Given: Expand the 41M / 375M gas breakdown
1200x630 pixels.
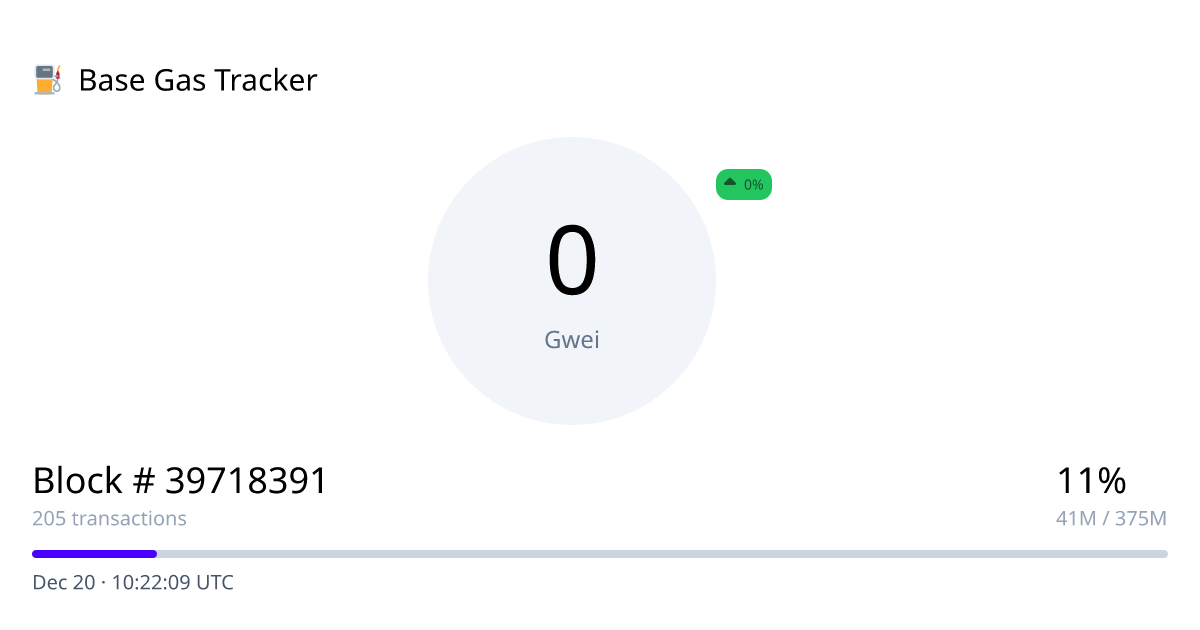Looking at the screenshot, I should click(x=1111, y=518).
